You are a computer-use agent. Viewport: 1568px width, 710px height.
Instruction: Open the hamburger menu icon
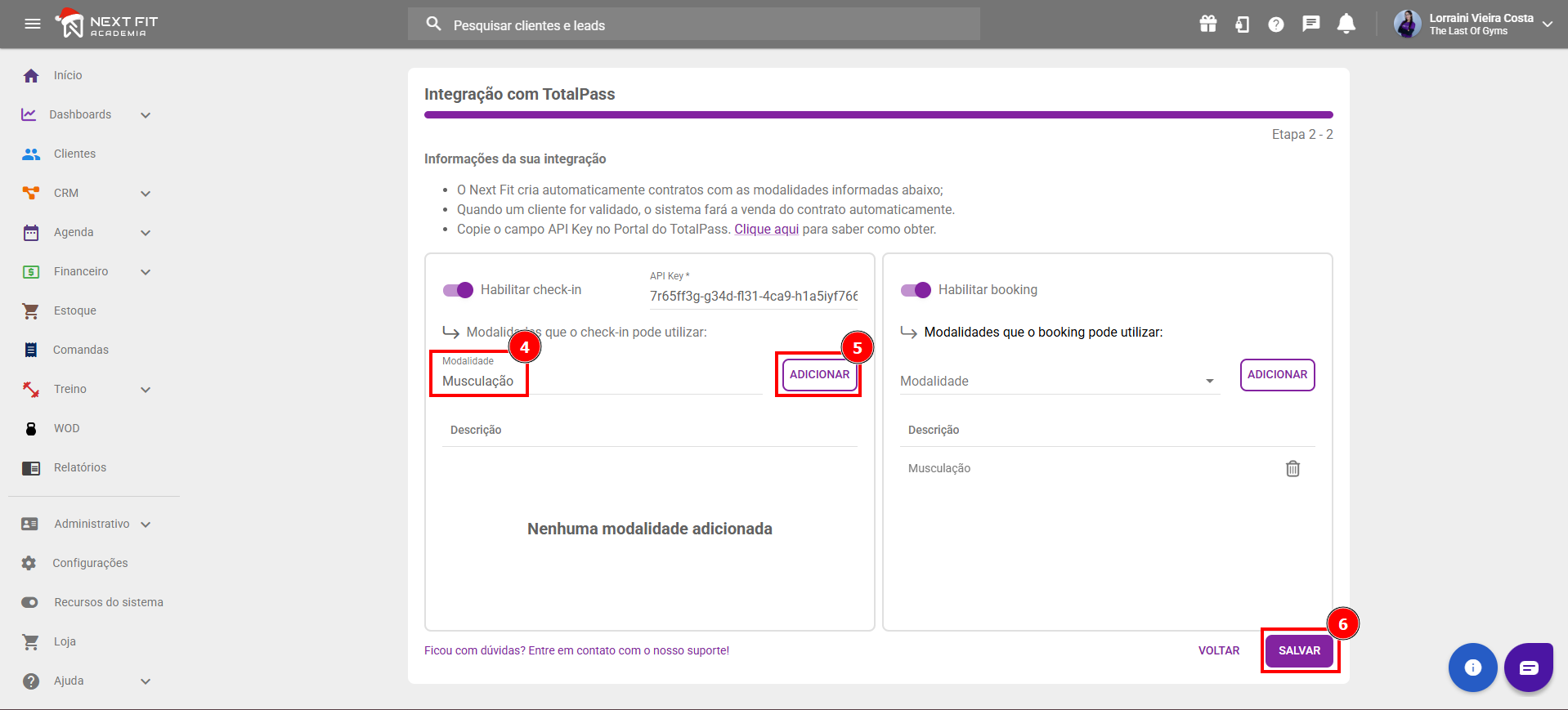coord(33,24)
